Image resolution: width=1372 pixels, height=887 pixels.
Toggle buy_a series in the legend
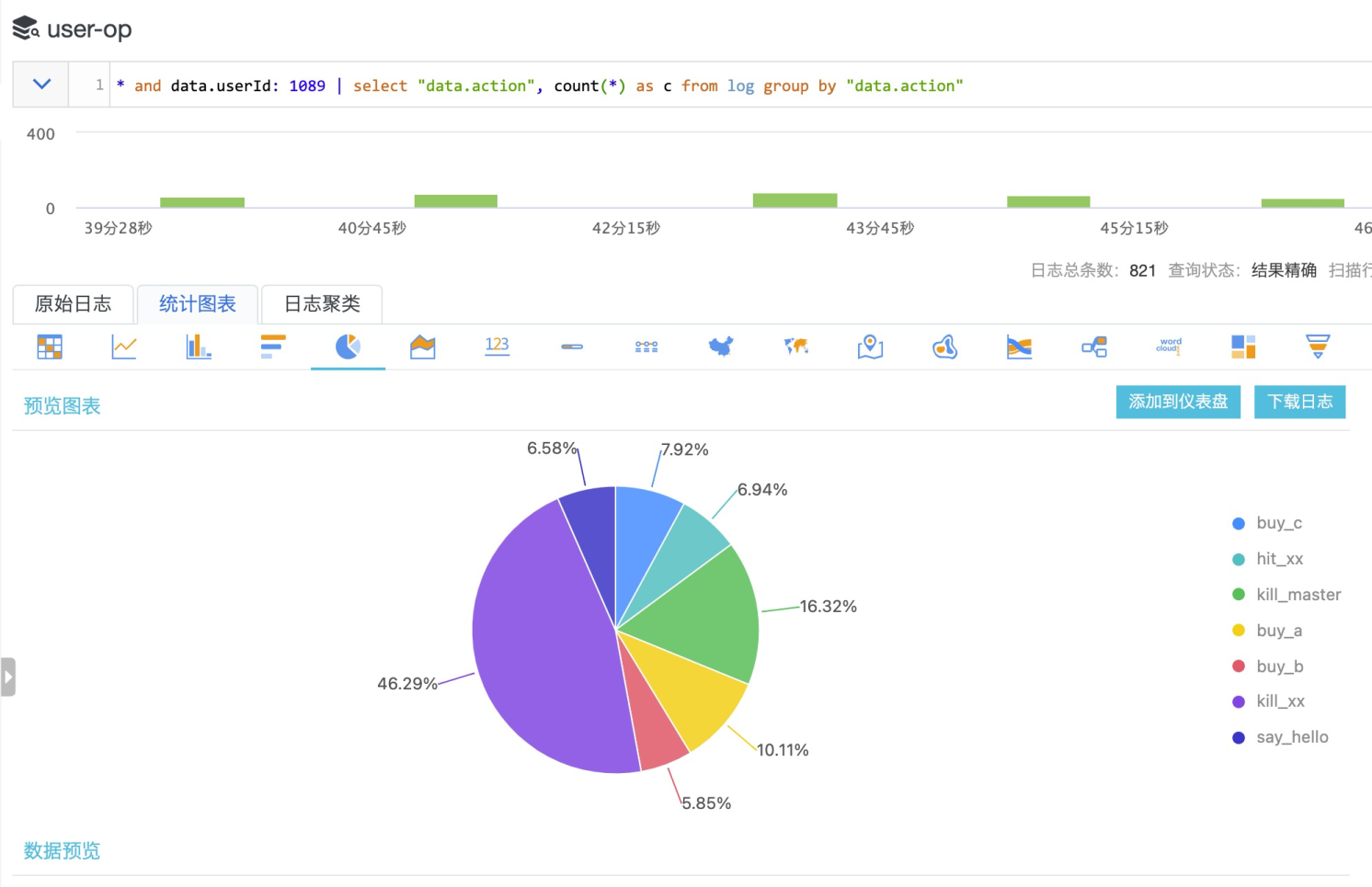[1267, 631]
